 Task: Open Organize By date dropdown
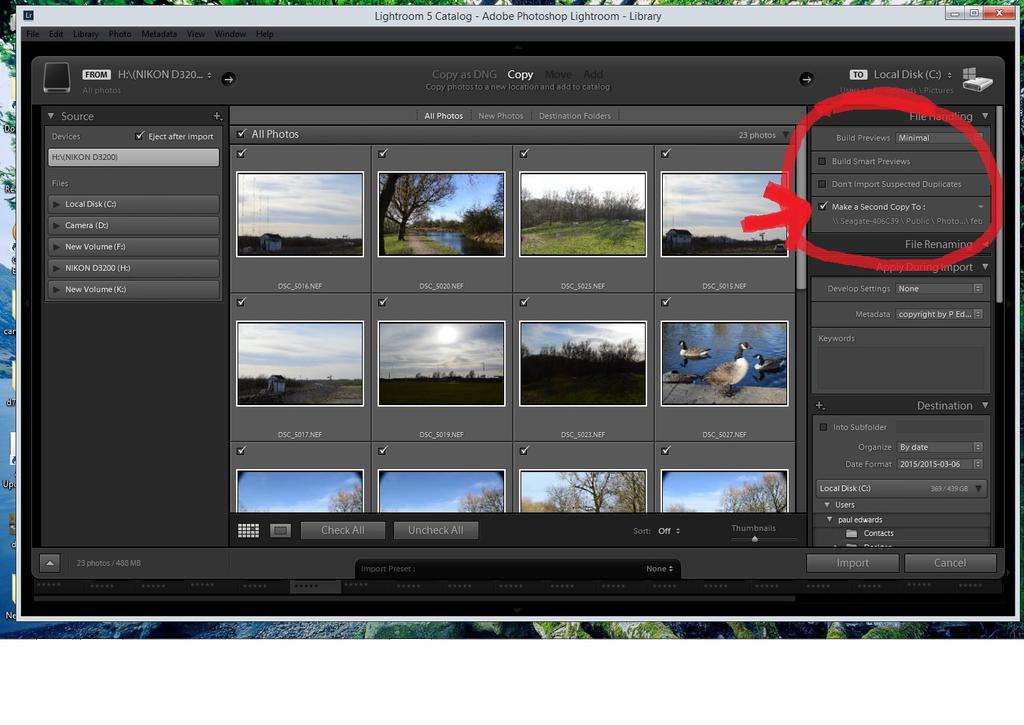tap(940, 447)
